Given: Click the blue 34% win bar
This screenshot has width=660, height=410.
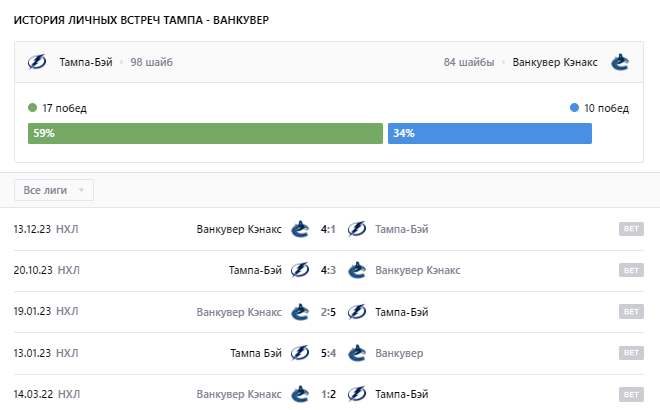Looking at the screenshot, I should [x=490, y=133].
